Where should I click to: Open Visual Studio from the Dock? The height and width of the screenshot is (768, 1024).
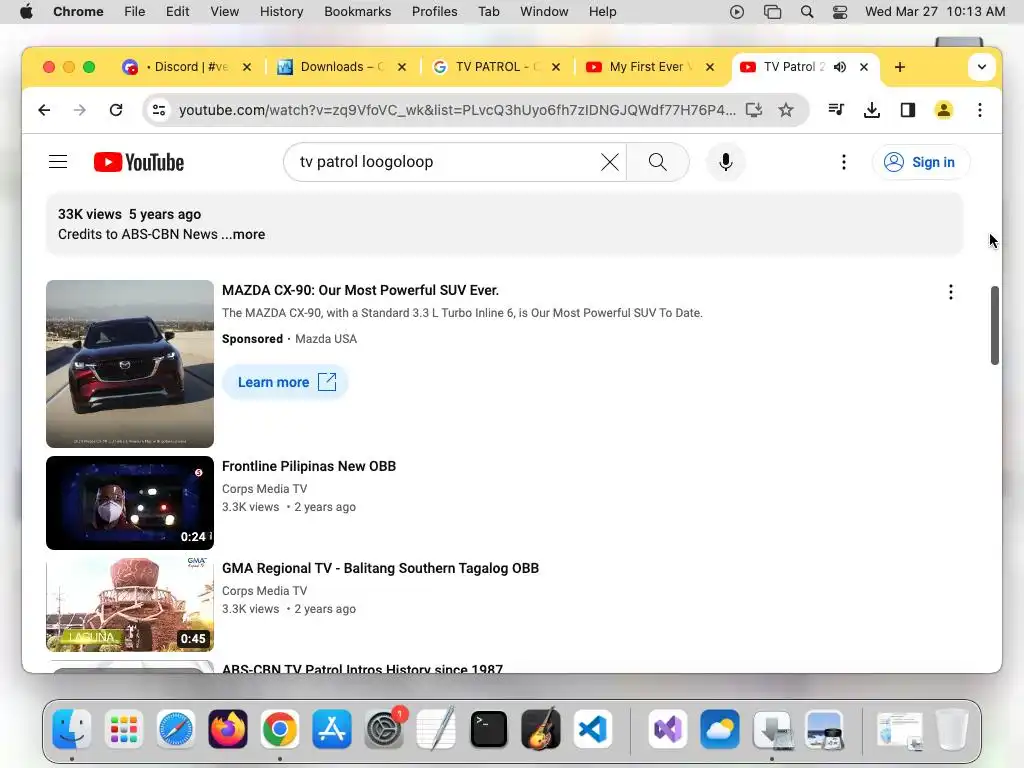click(667, 729)
